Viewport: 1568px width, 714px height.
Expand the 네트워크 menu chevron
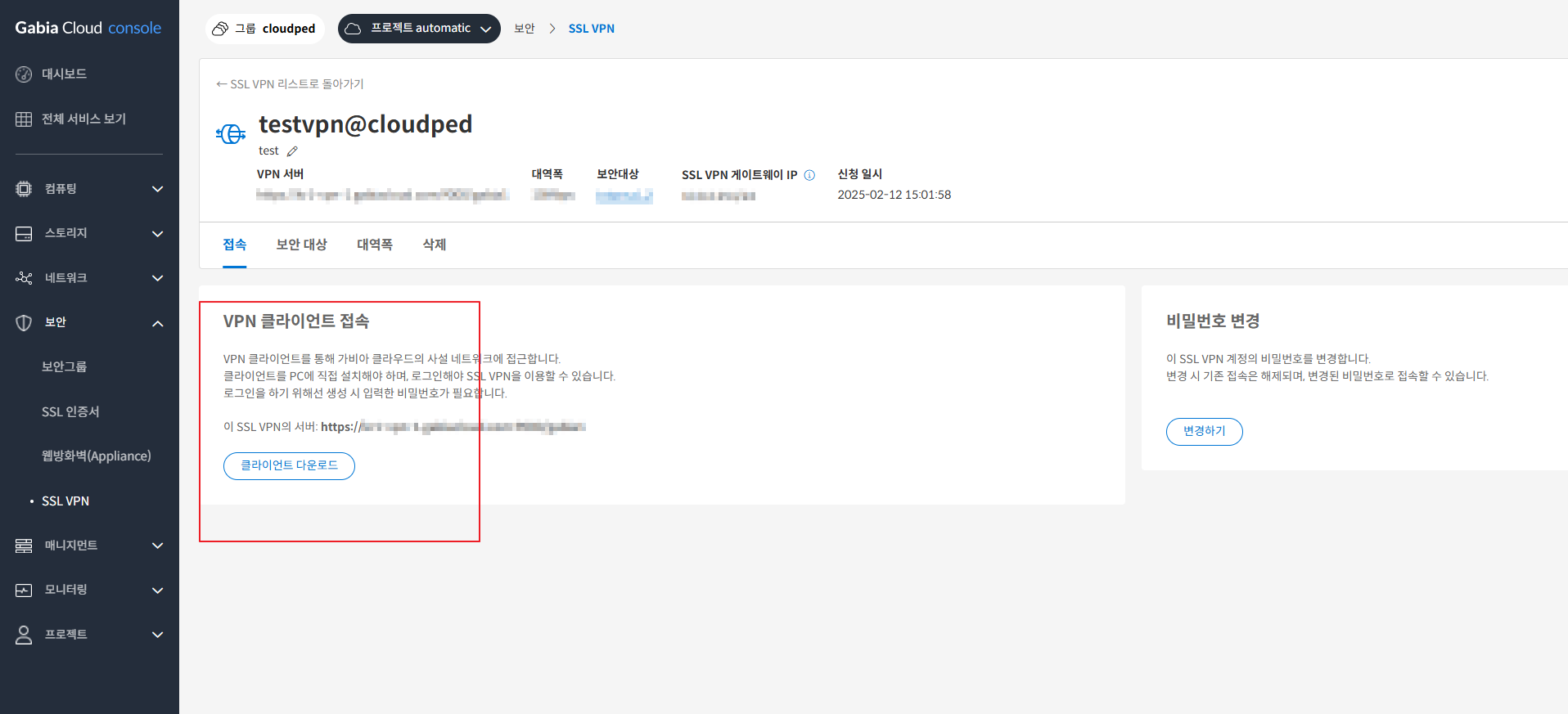pyautogui.click(x=158, y=278)
